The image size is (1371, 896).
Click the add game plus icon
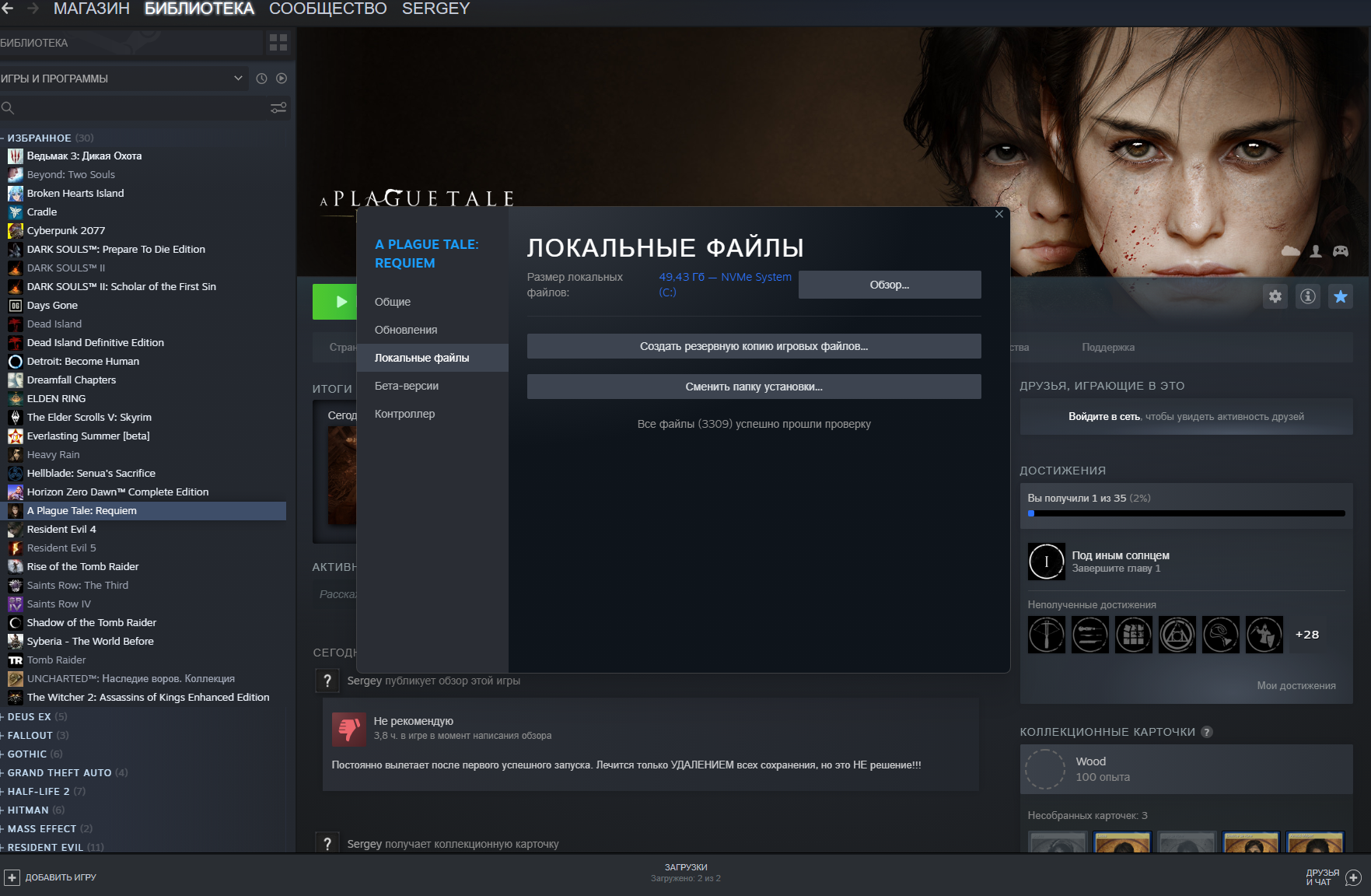pos(12,877)
